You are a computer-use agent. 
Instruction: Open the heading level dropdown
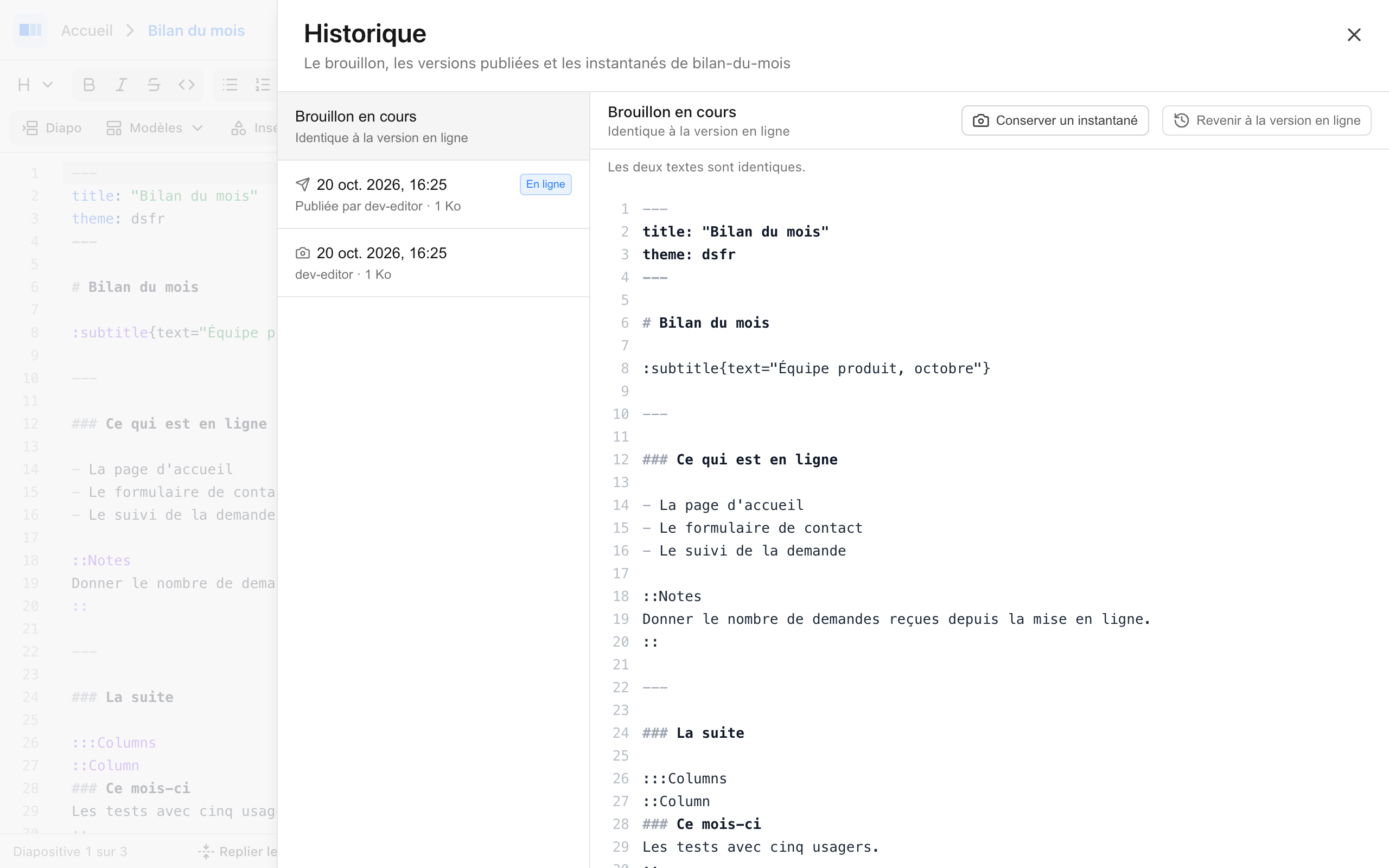point(35,85)
